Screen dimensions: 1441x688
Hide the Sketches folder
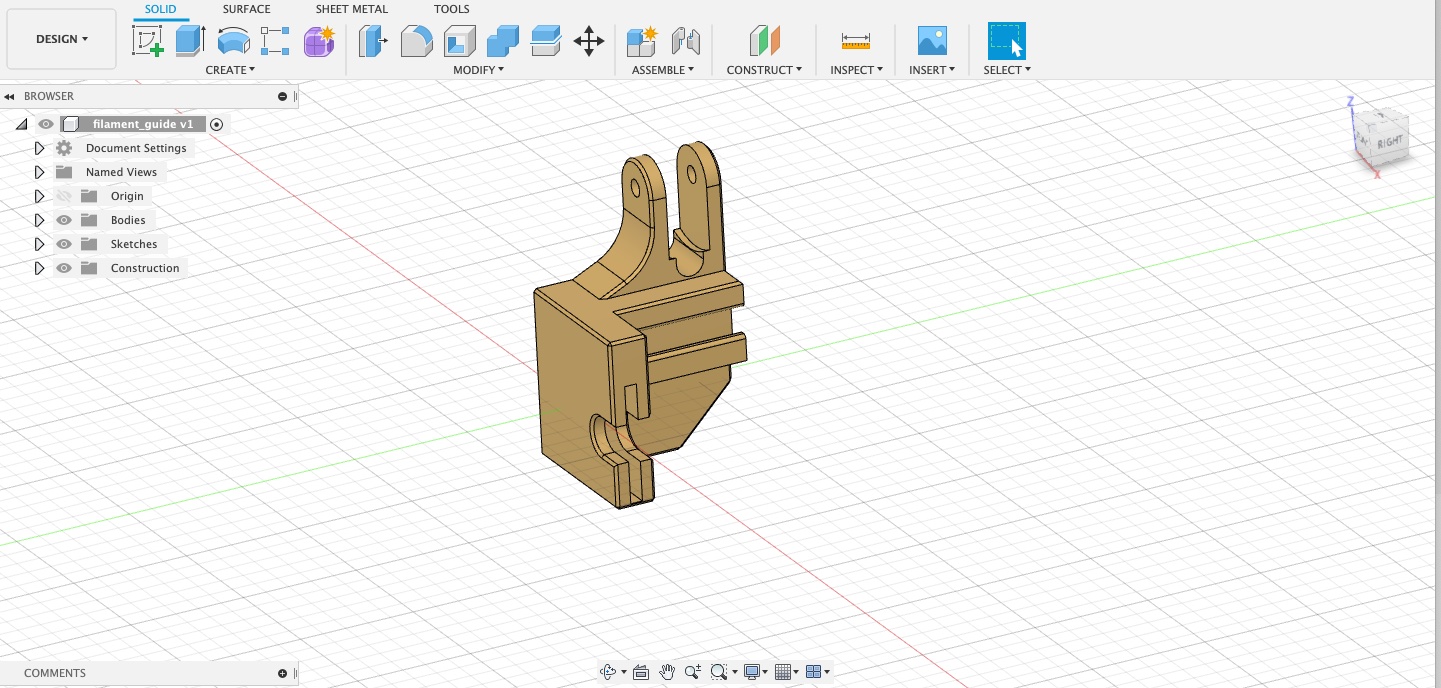pyautogui.click(x=63, y=243)
